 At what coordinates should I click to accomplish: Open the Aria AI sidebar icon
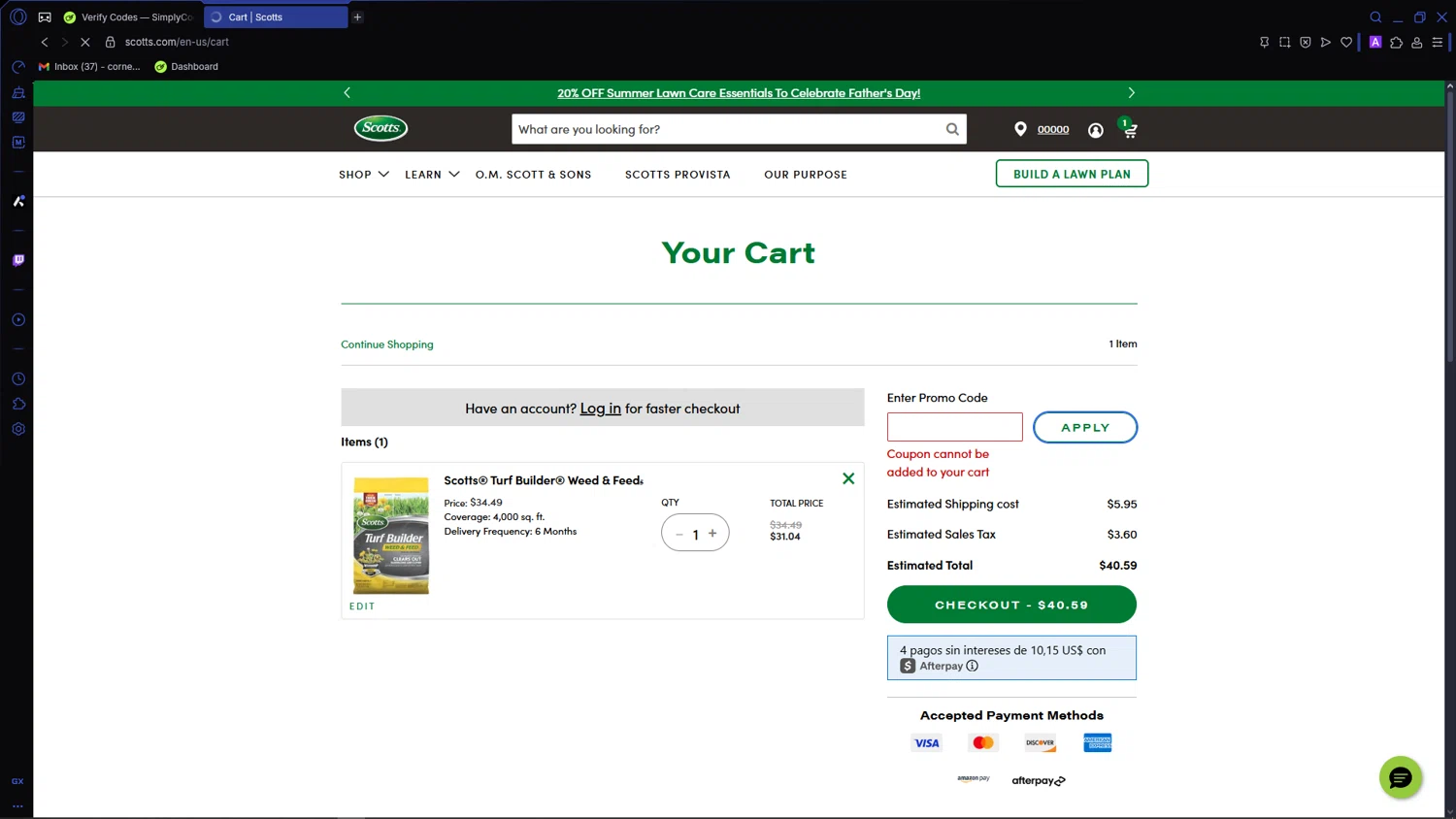pos(18,201)
